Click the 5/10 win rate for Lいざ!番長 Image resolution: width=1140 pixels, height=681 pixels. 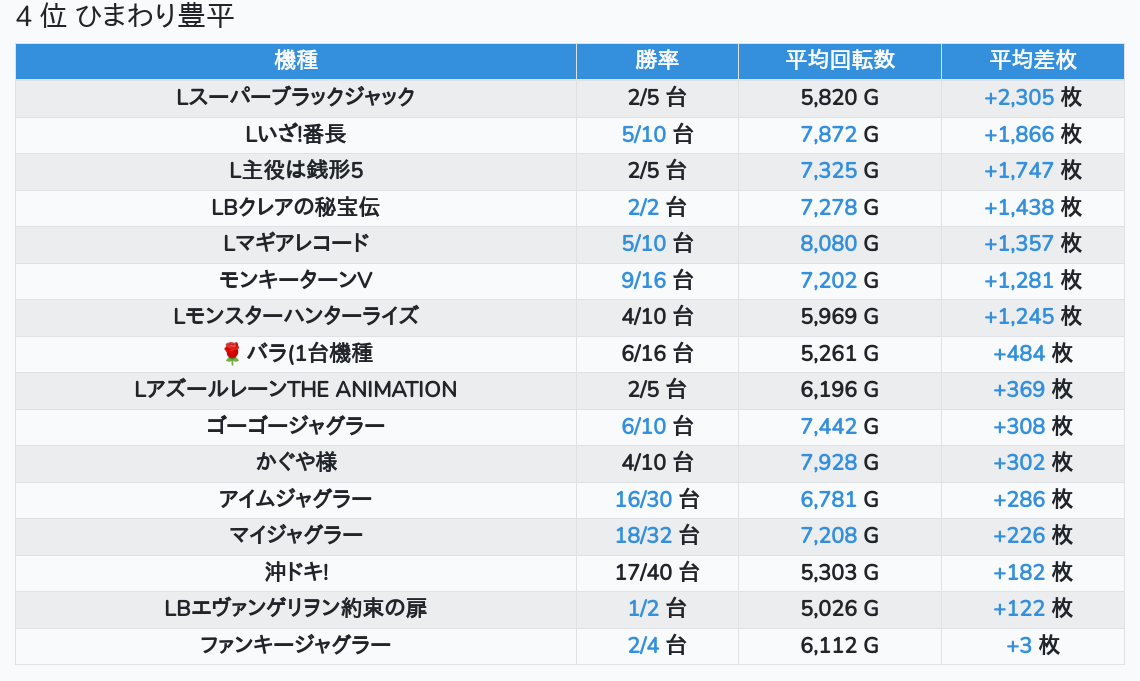(x=643, y=134)
